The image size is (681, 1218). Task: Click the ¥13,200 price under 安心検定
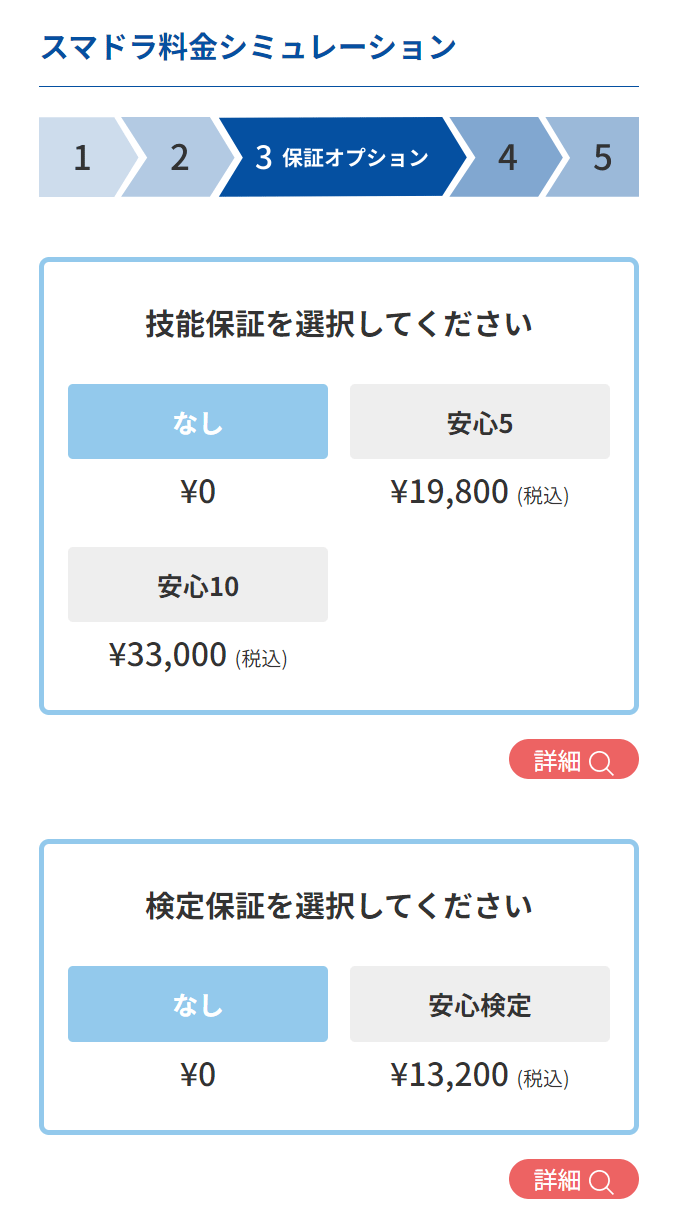(450, 1075)
